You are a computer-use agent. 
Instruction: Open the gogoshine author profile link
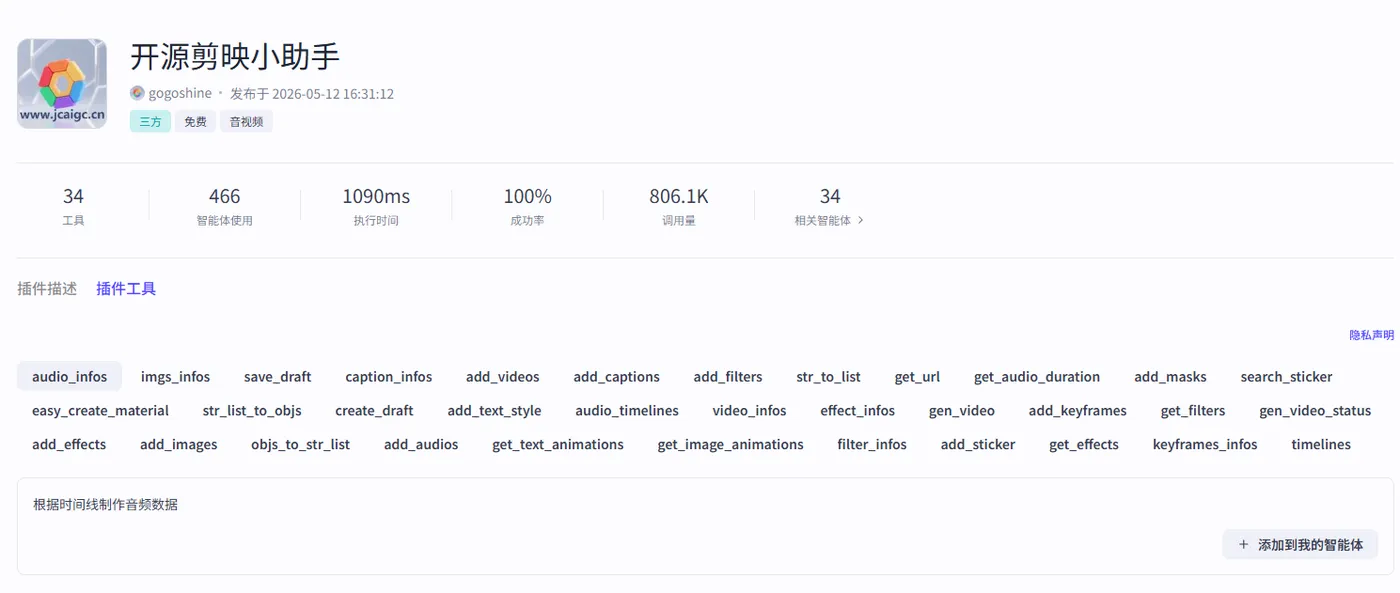180,93
